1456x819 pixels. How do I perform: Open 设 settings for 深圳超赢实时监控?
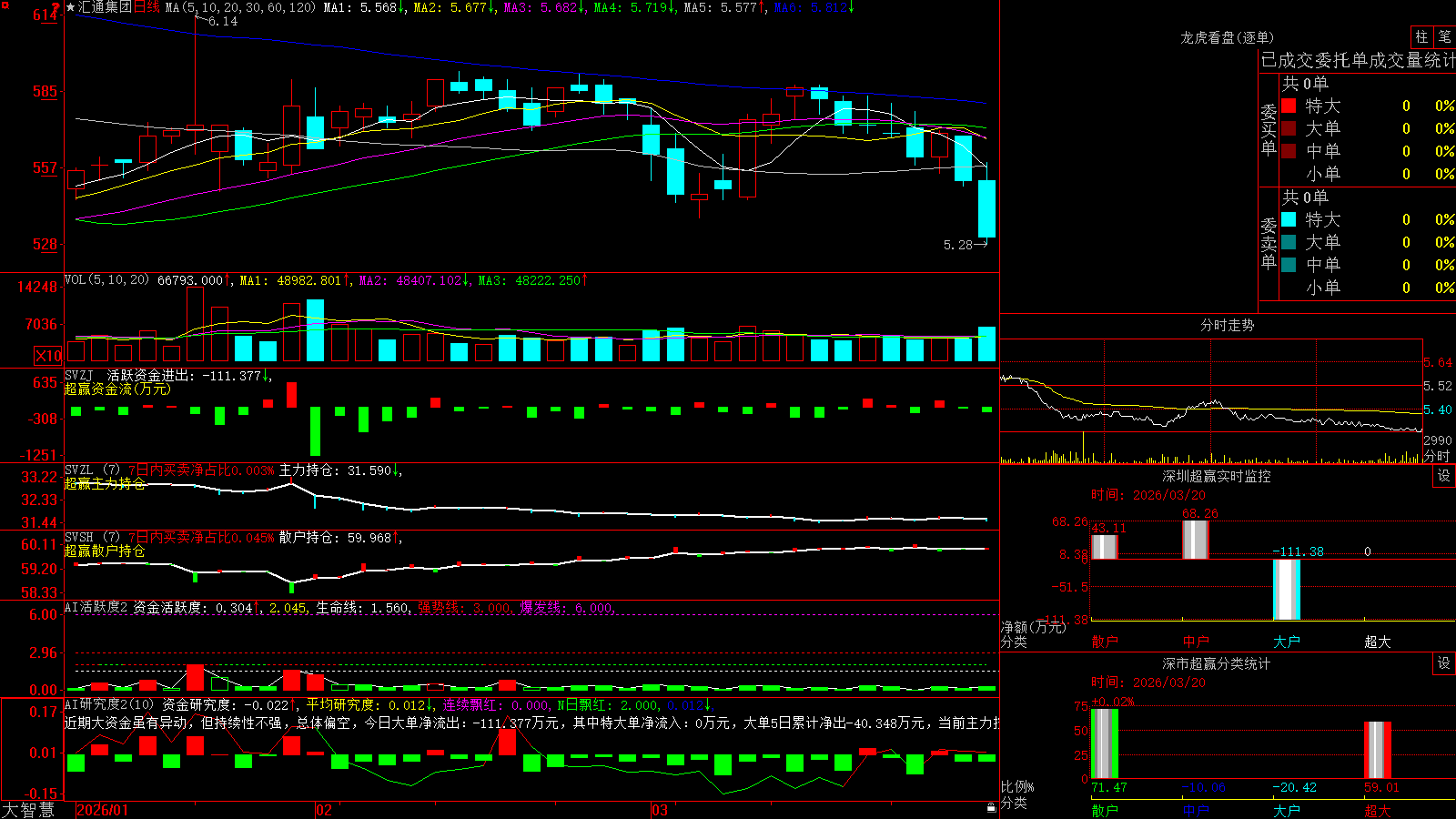point(1444,477)
